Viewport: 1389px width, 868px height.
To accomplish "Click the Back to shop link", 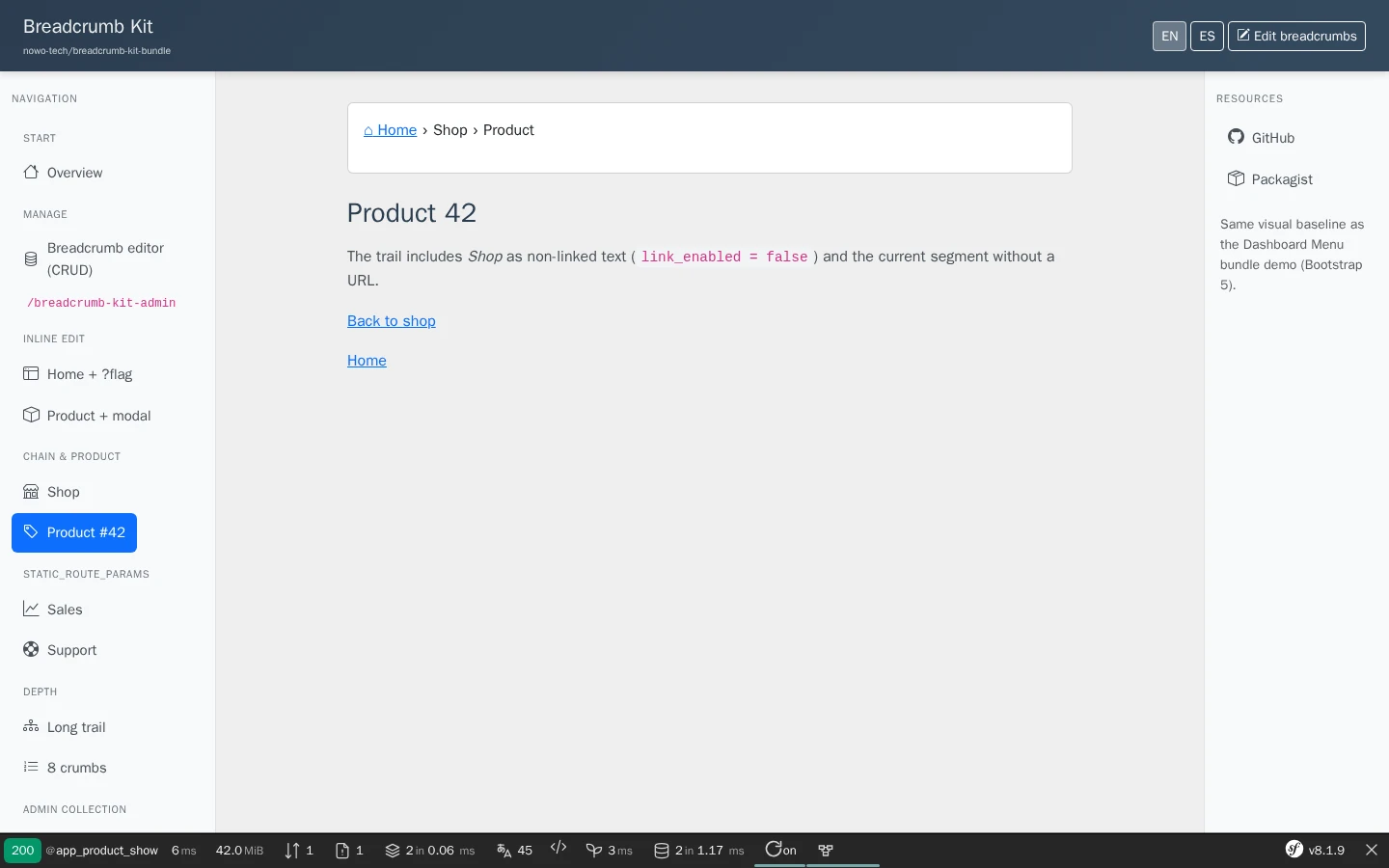I will click(x=392, y=321).
